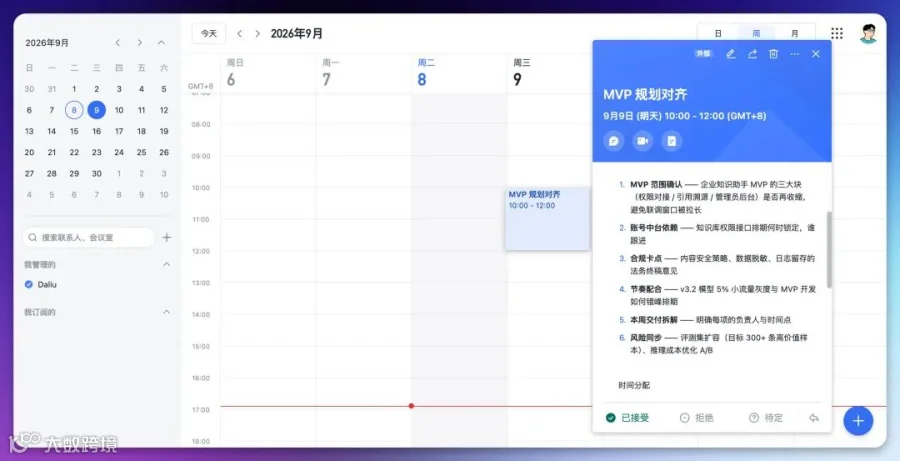Select date 16 in mini calendar
Screen dimensions: 900x461
click(x=96, y=131)
